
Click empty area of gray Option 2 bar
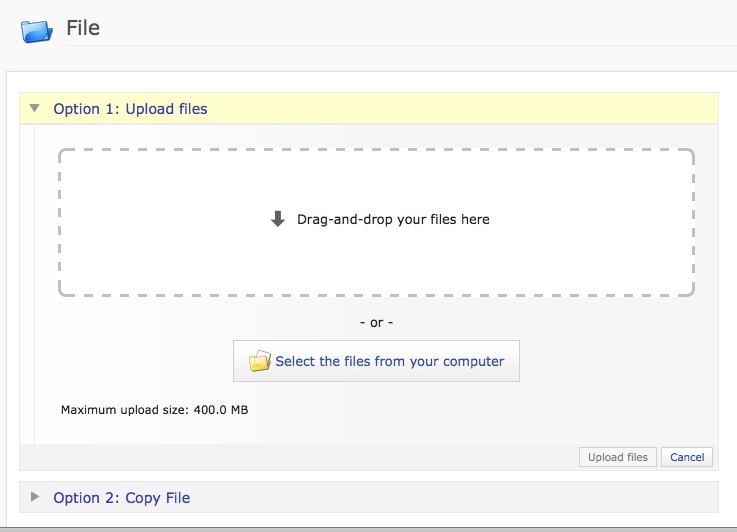pyautogui.click(x=450, y=497)
